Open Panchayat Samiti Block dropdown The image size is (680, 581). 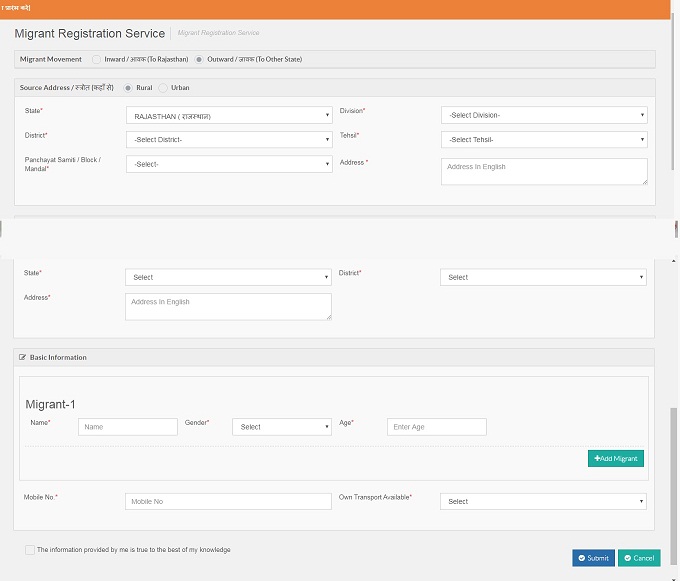pyautogui.click(x=229, y=164)
